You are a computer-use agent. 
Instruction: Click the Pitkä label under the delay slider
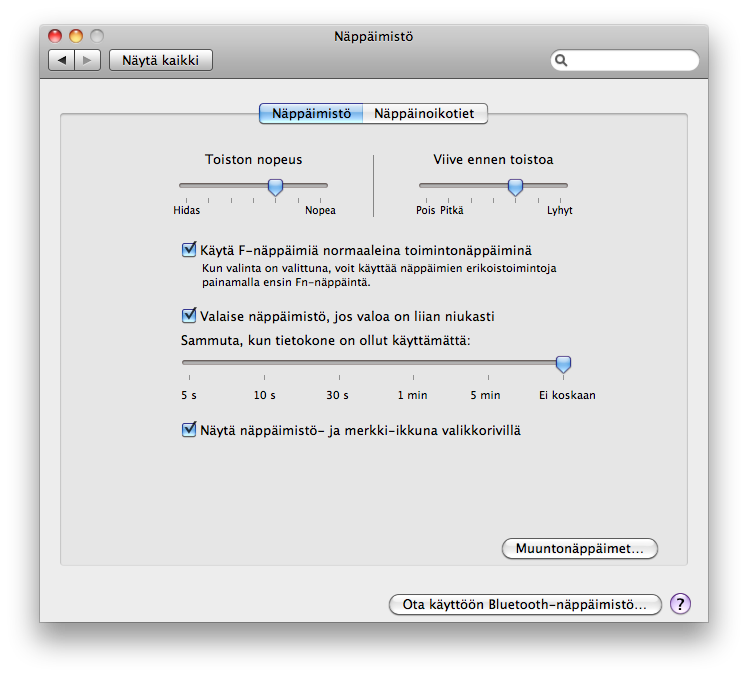click(451, 210)
